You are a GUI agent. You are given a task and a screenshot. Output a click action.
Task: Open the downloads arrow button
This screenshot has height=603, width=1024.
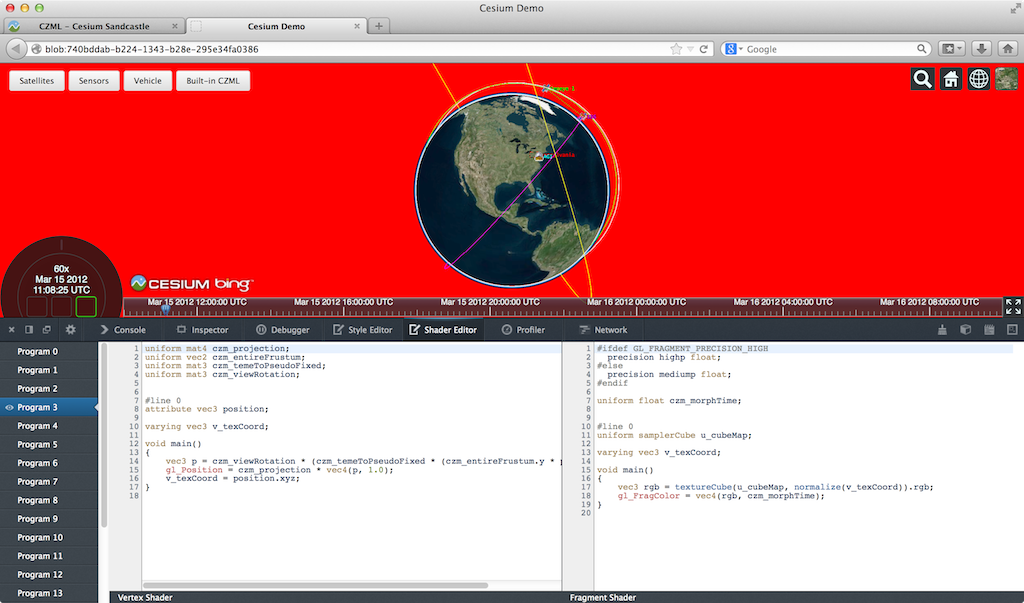point(981,49)
